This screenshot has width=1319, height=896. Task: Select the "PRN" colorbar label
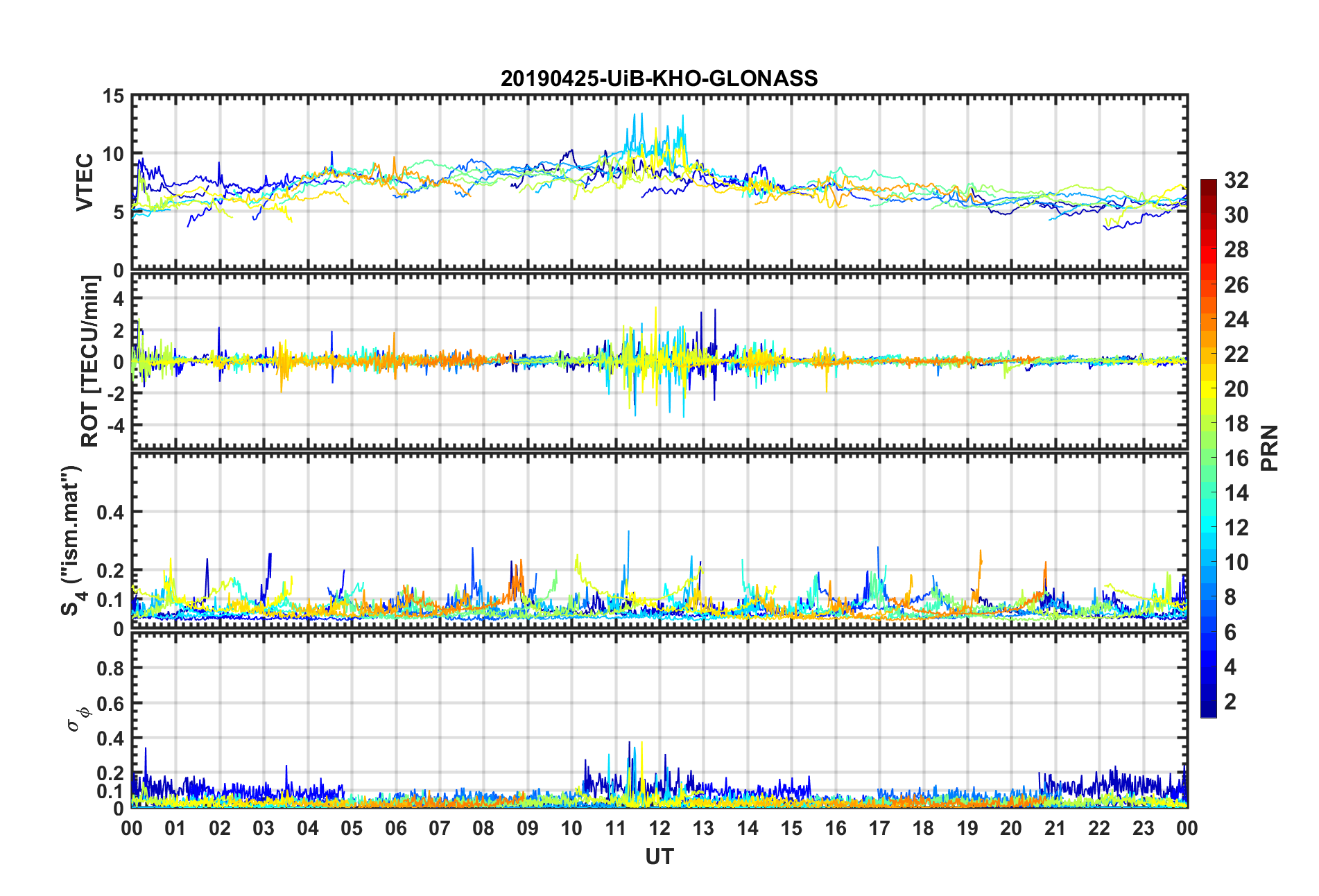coord(1269,448)
